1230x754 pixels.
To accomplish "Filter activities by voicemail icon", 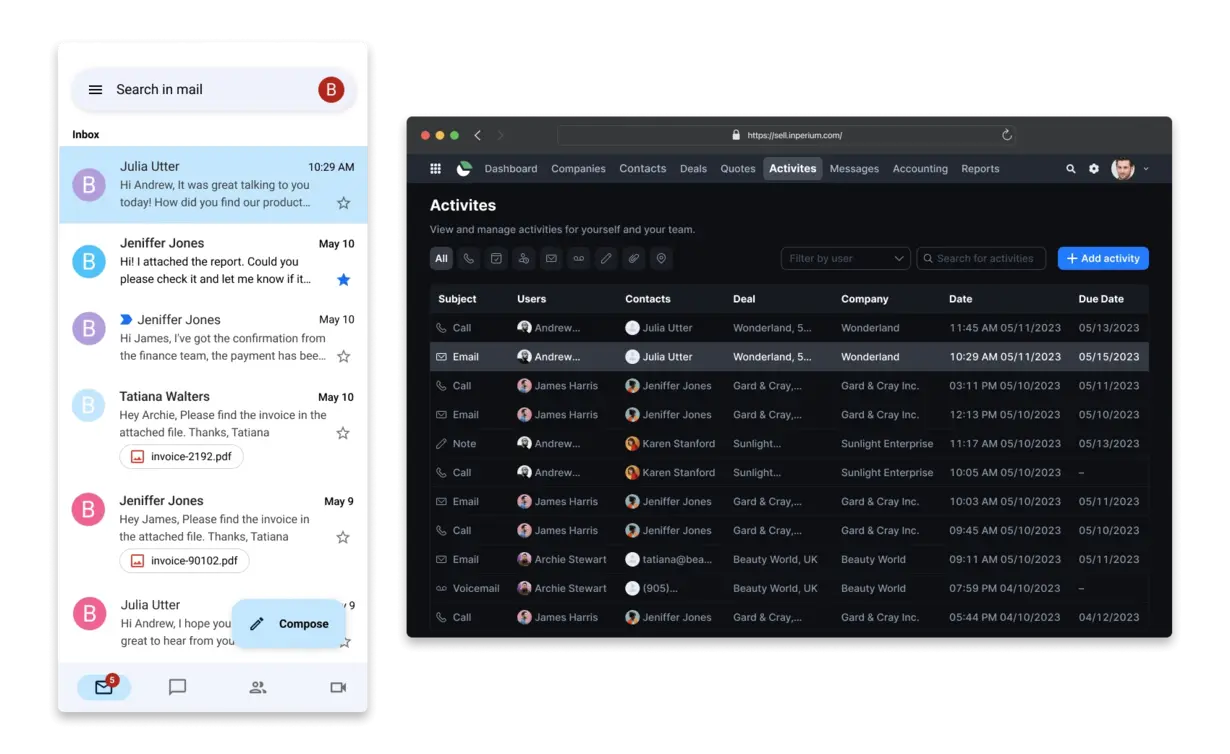I will point(578,259).
